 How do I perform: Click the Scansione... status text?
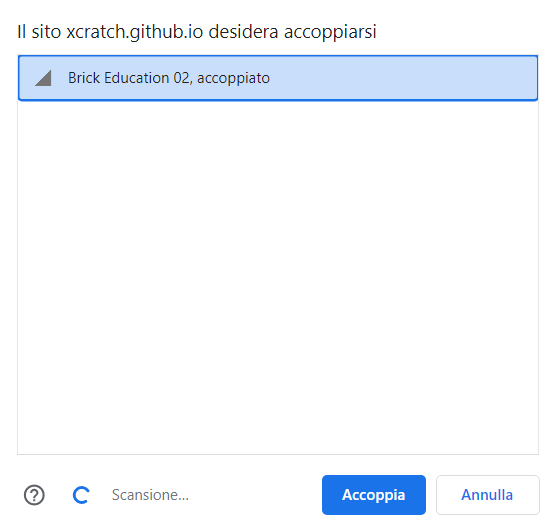pyautogui.click(x=150, y=495)
